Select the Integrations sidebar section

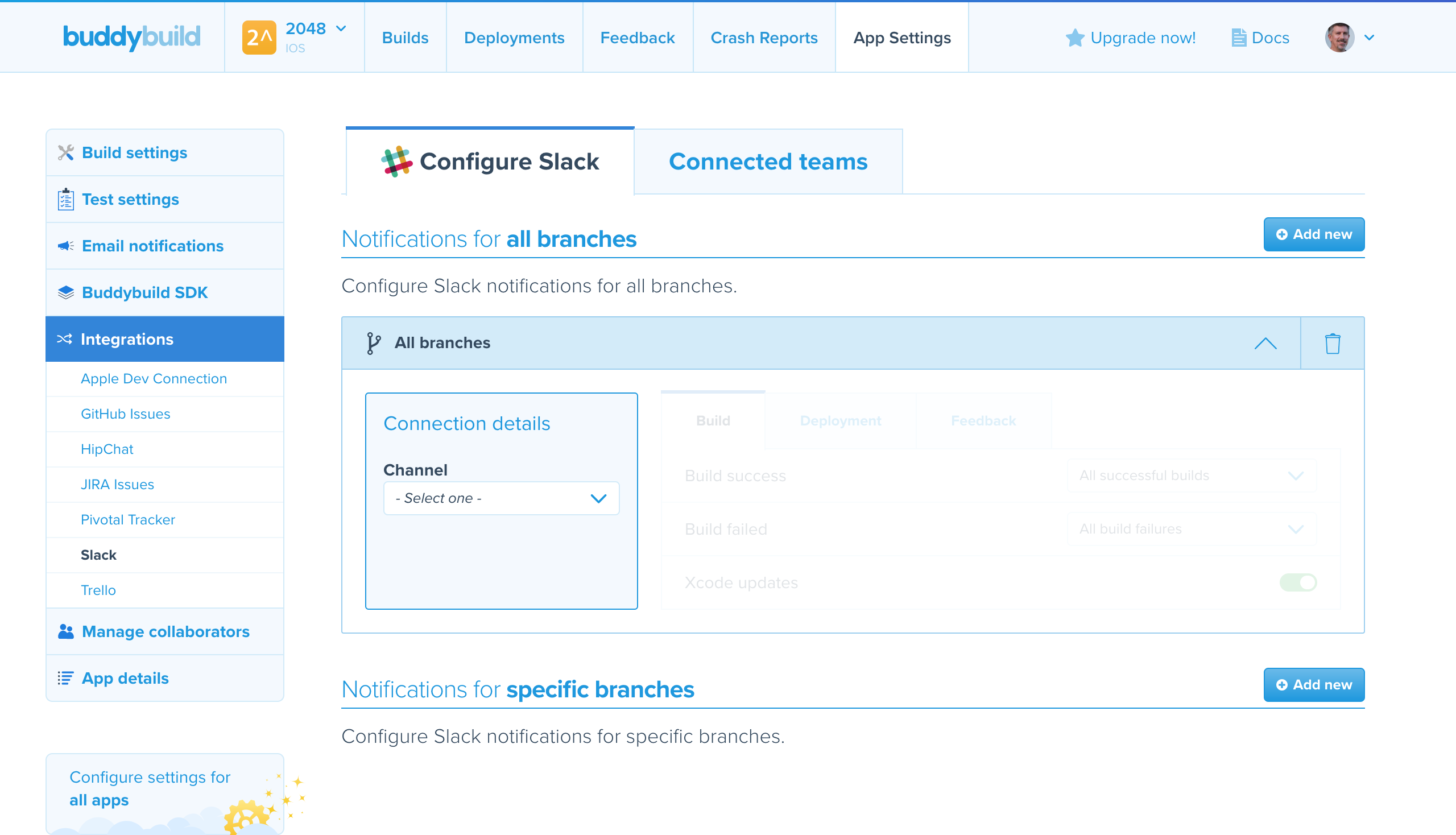point(164,339)
